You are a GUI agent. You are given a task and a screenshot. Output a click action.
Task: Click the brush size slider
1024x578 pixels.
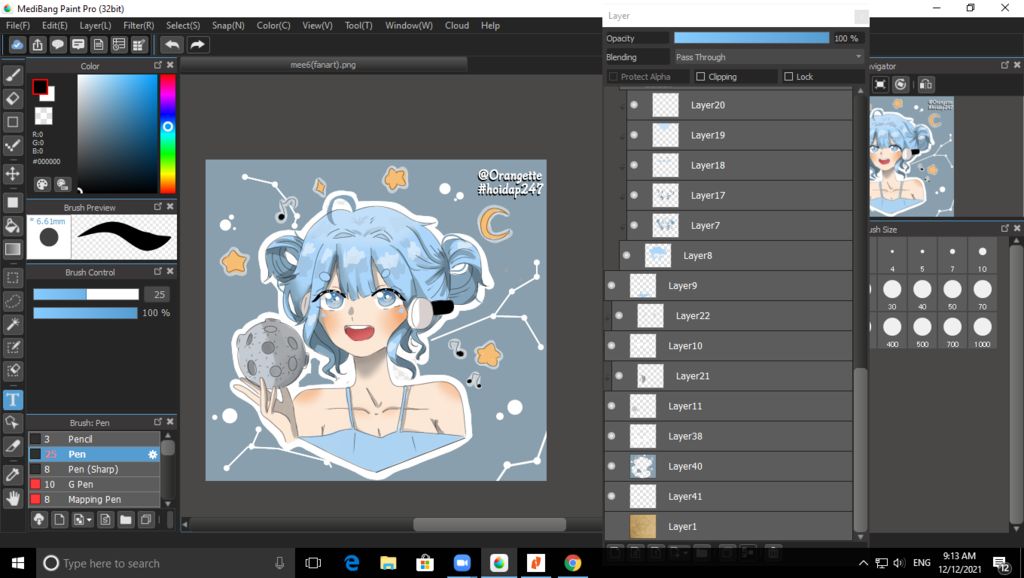[86, 294]
